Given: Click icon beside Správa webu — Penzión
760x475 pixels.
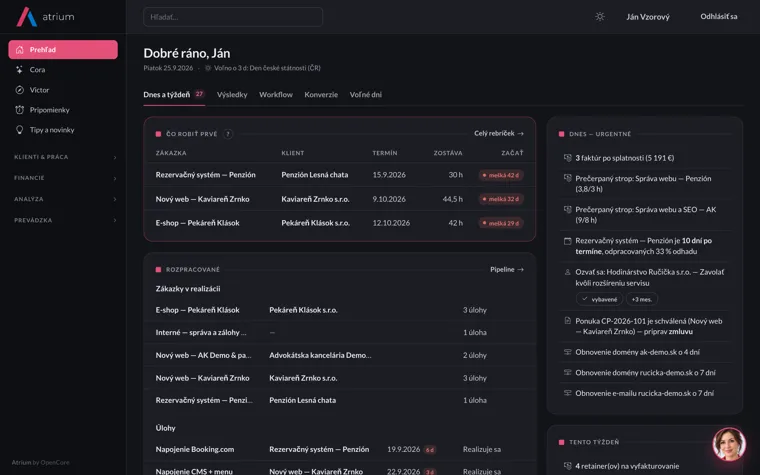Looking at the screenshot, I should 568,178.
